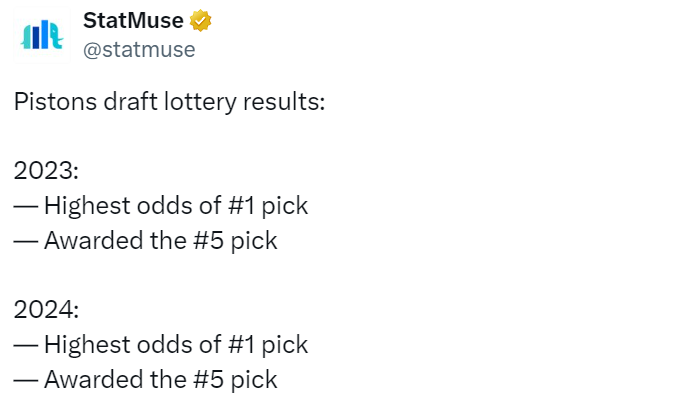
Task: Click '#5' in the 2024 section
Action: (x=208, y=380)
